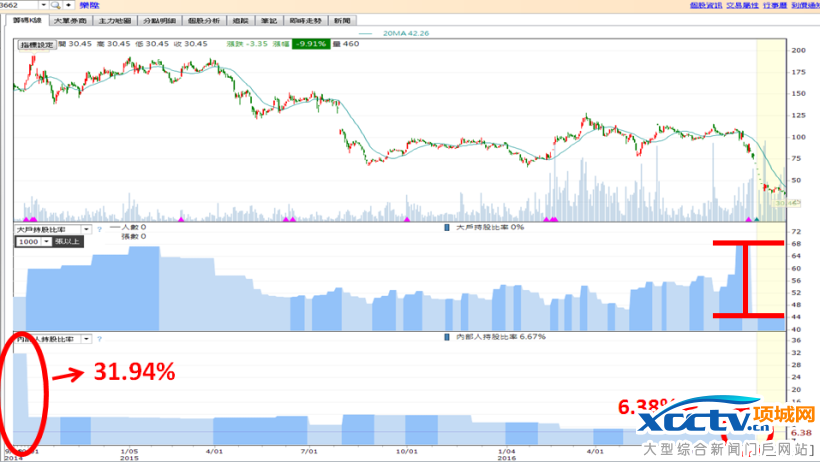Click the 行事曆 link
The image size is (820, 462).
[x=774, y=5]
